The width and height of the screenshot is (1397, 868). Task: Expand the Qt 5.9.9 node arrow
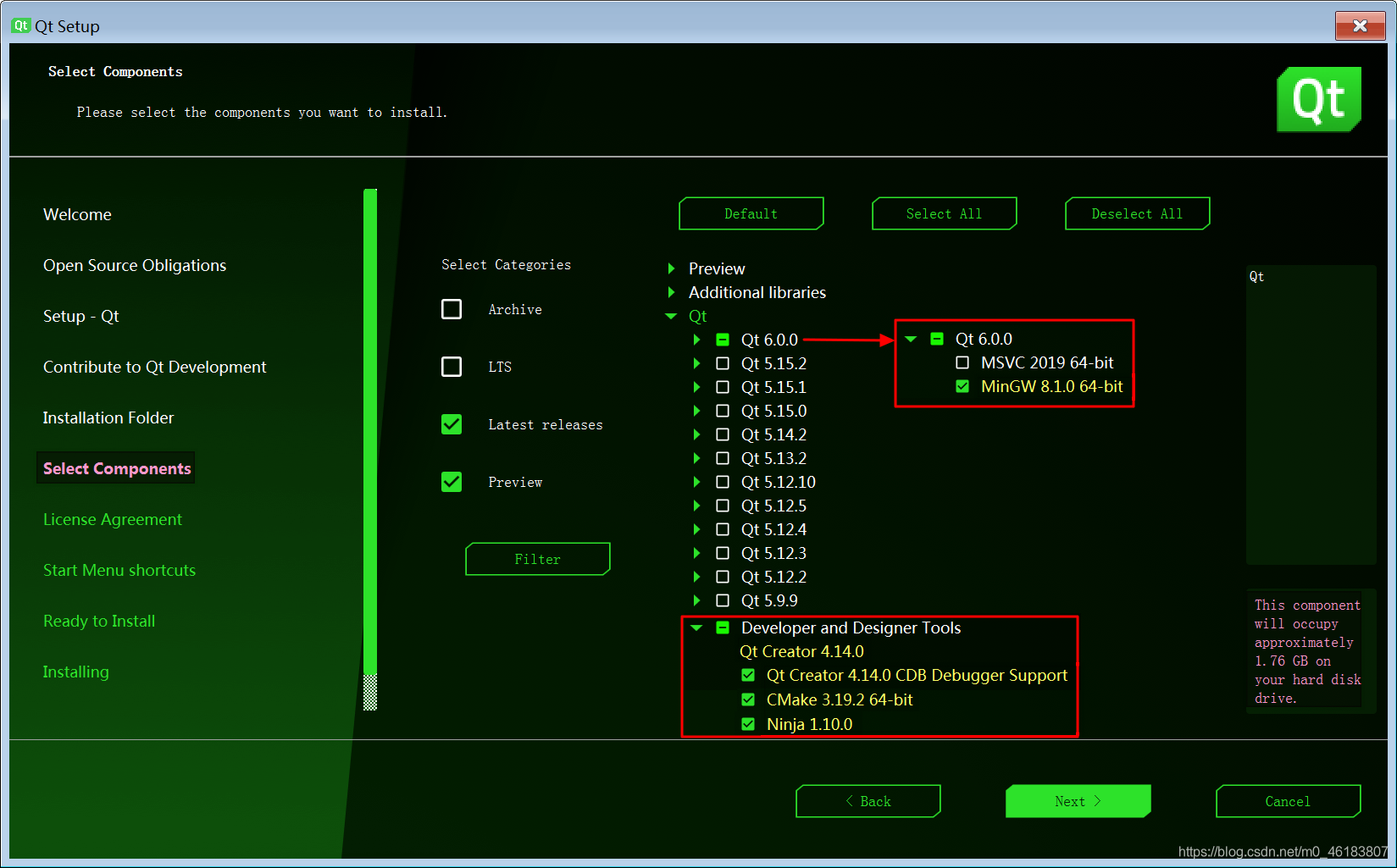click(696, 600)
